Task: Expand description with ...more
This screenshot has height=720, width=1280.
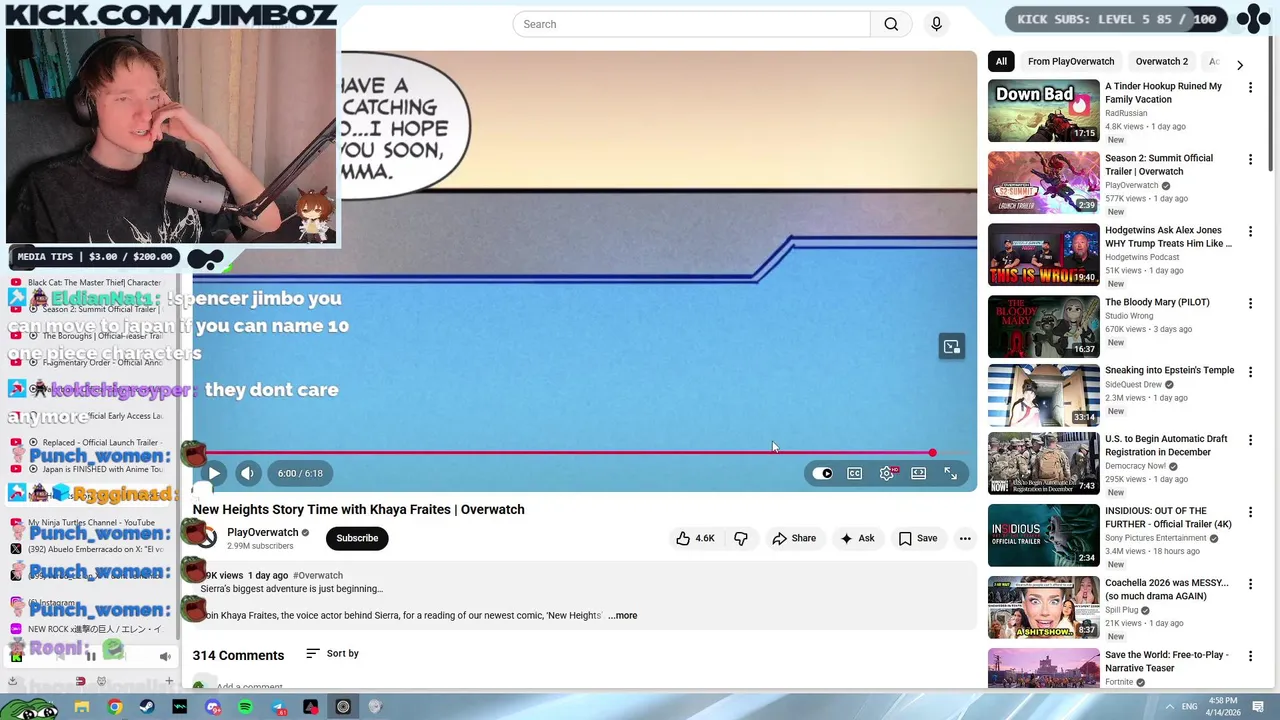Action: [x=622, y=615]
